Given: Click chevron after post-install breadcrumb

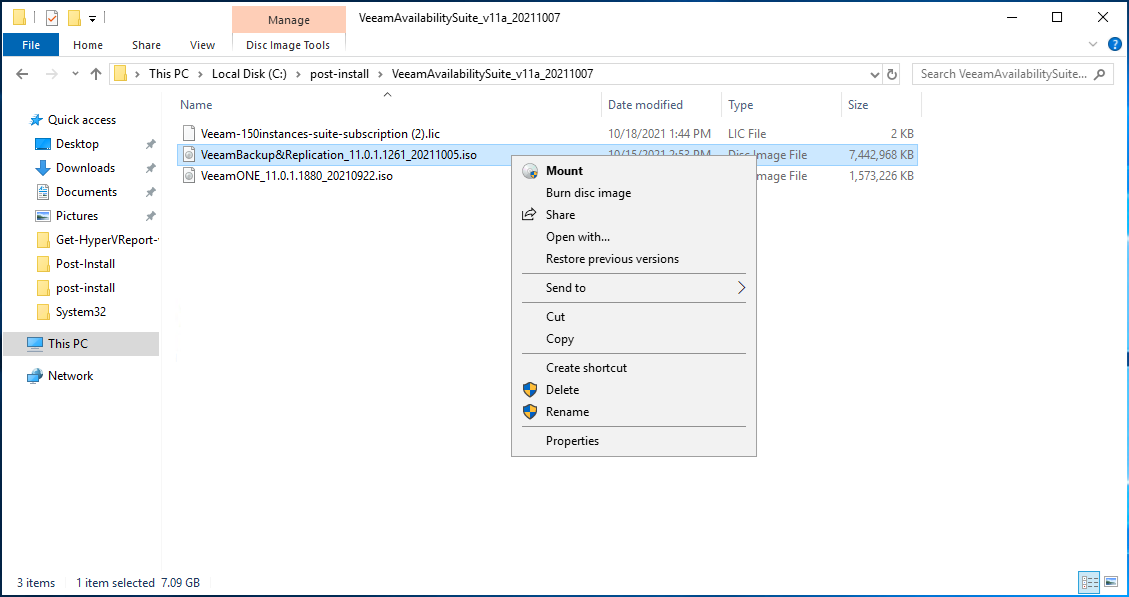Looking at the screenshot, I should tap(382, 73).
